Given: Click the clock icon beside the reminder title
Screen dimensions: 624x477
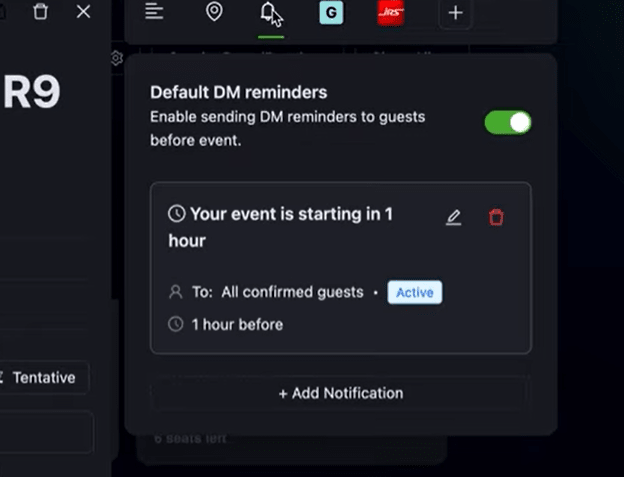Looking at the screenshot, I should [x=177, y=214].
